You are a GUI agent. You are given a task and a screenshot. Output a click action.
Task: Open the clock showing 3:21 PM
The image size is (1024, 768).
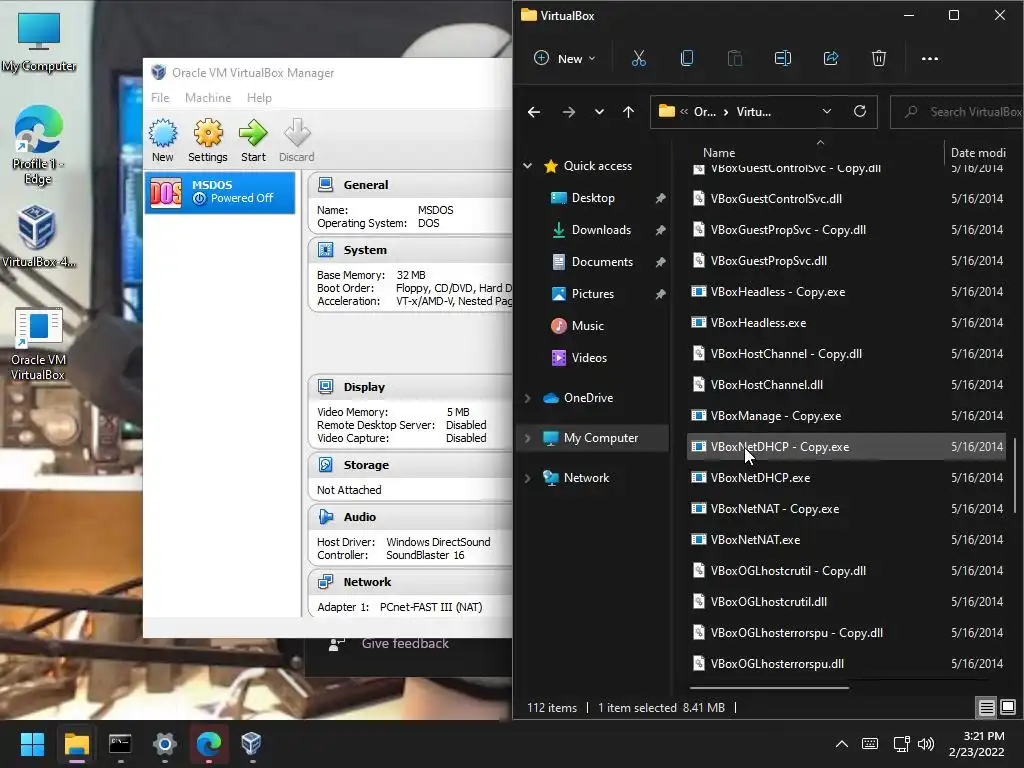pos(976,744)
